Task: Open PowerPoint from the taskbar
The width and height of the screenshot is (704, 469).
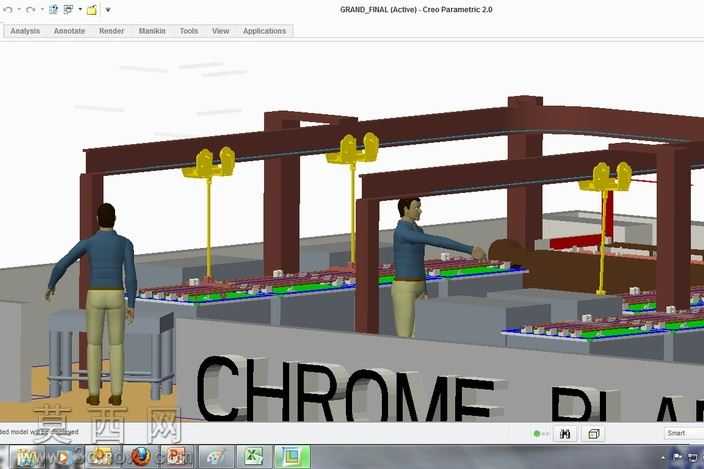Action: point(176,457)
